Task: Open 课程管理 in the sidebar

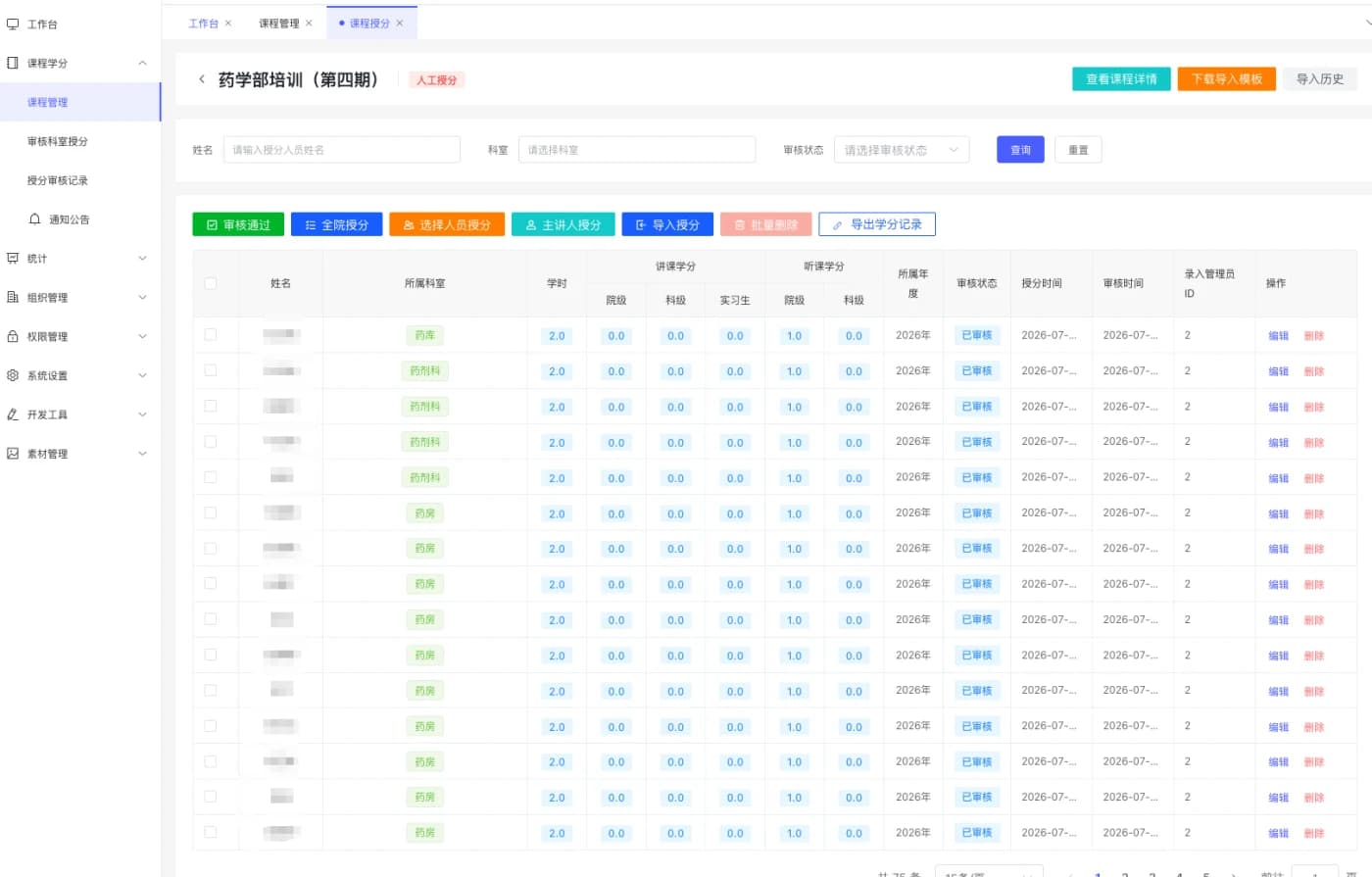Action: [79, 102]
